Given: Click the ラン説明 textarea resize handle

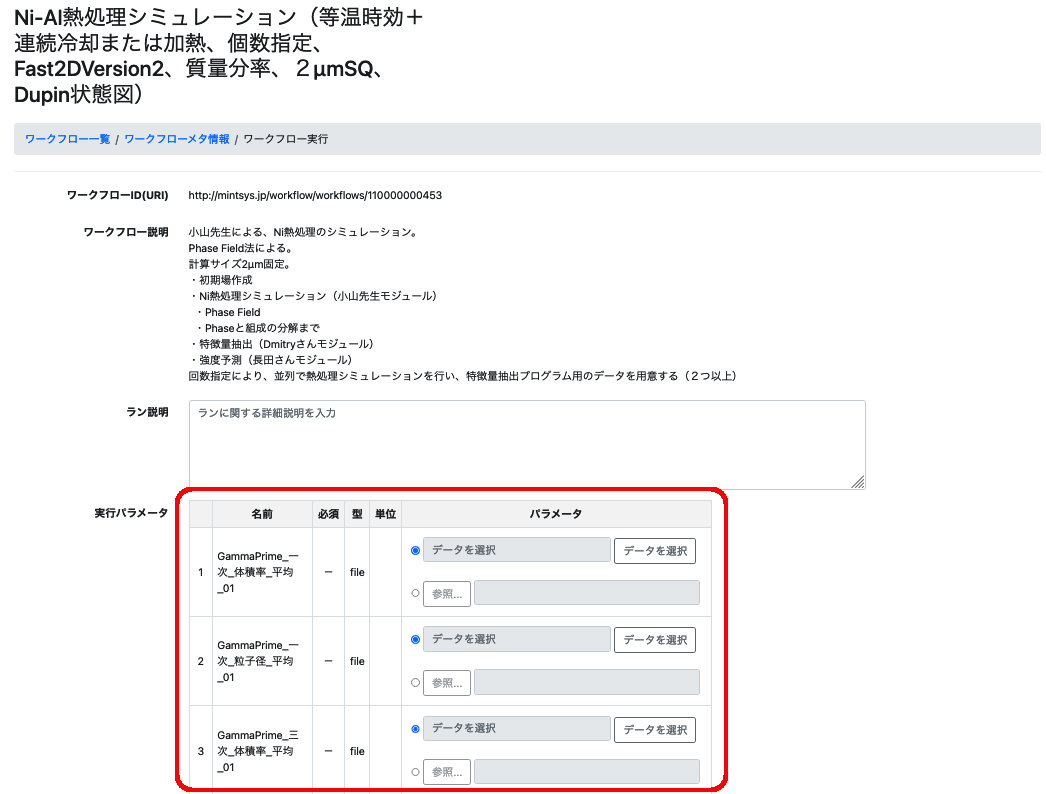Looking at the screenshot, I should [859, 482].
